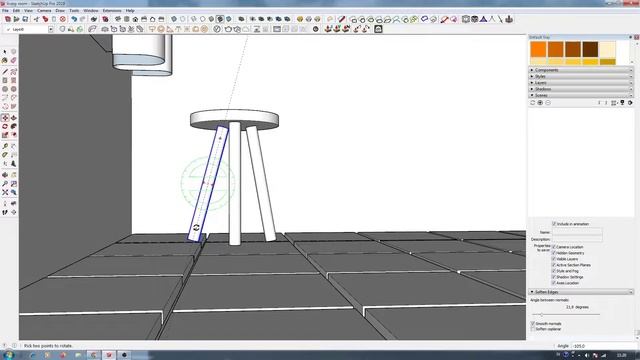Toggle Soften coplanar checkbox
The height and width of the screenshot is (360, 640).
[533, 329]
